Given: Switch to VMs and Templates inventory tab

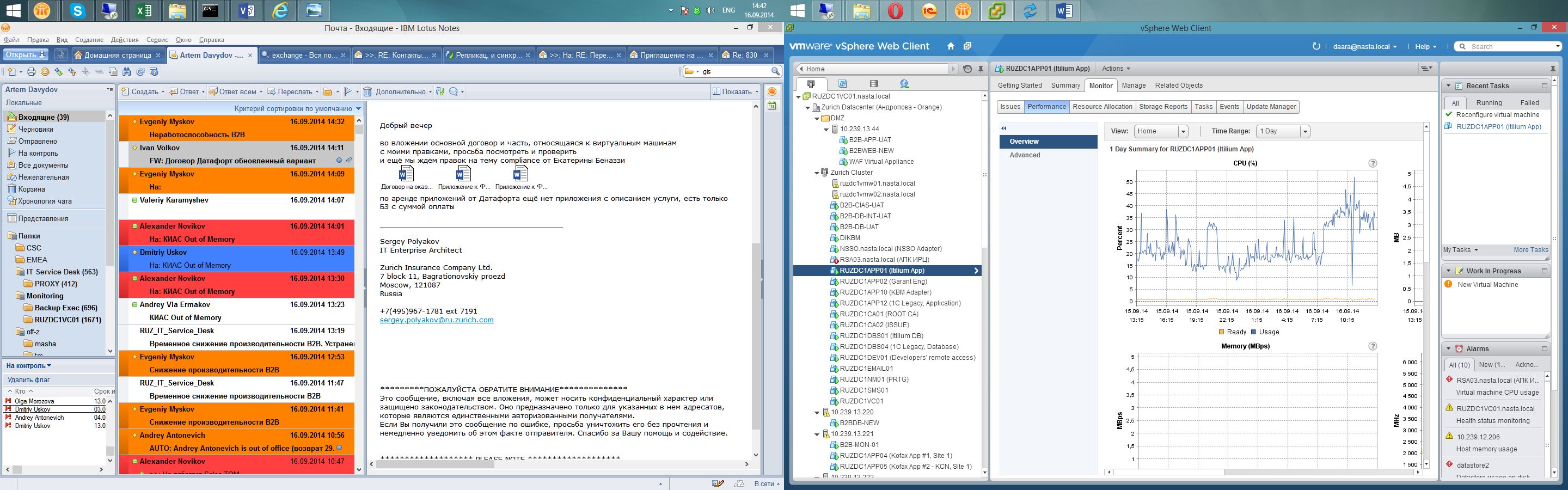Looking at the screenshot, I should [842, 84].
